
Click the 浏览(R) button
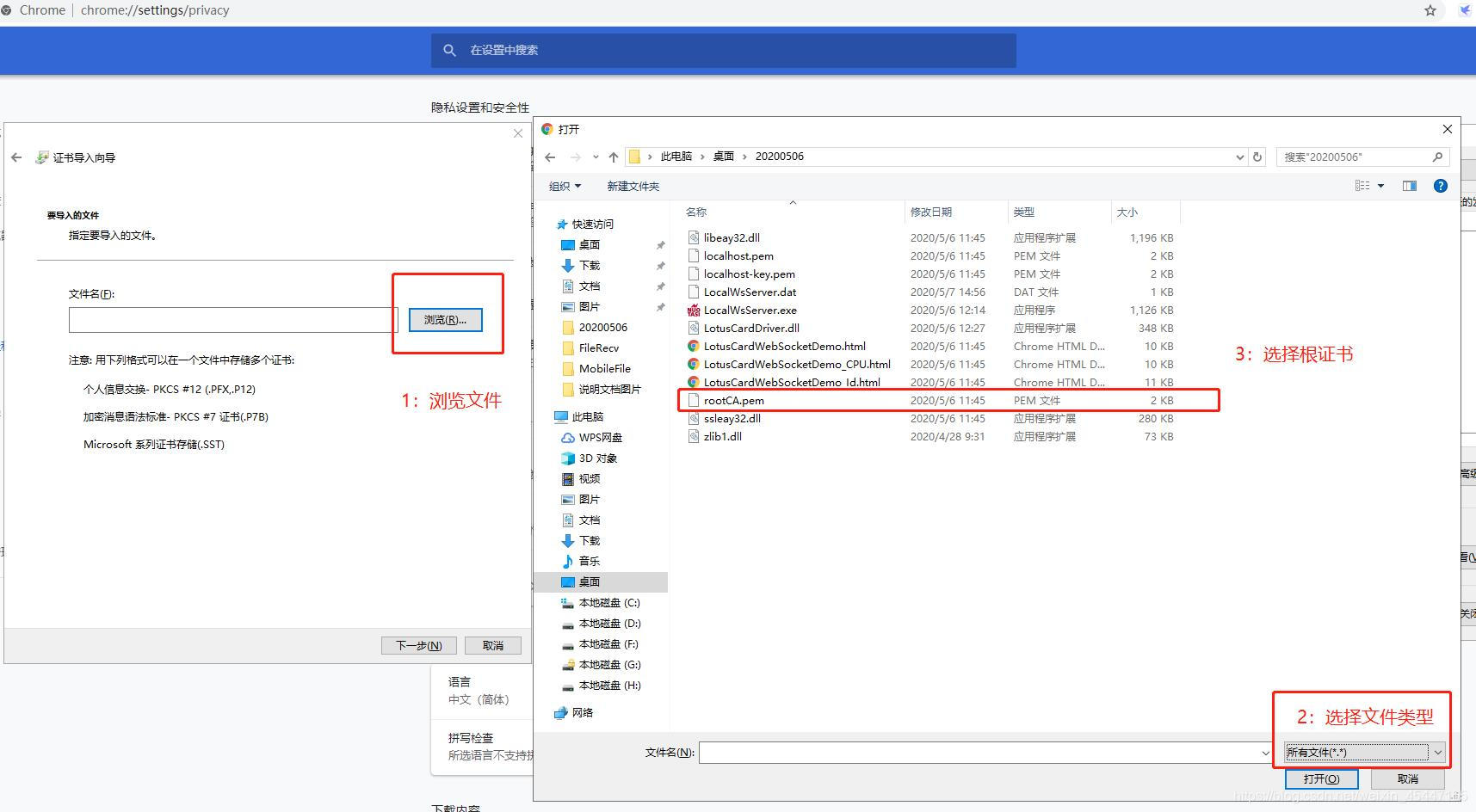445,319
